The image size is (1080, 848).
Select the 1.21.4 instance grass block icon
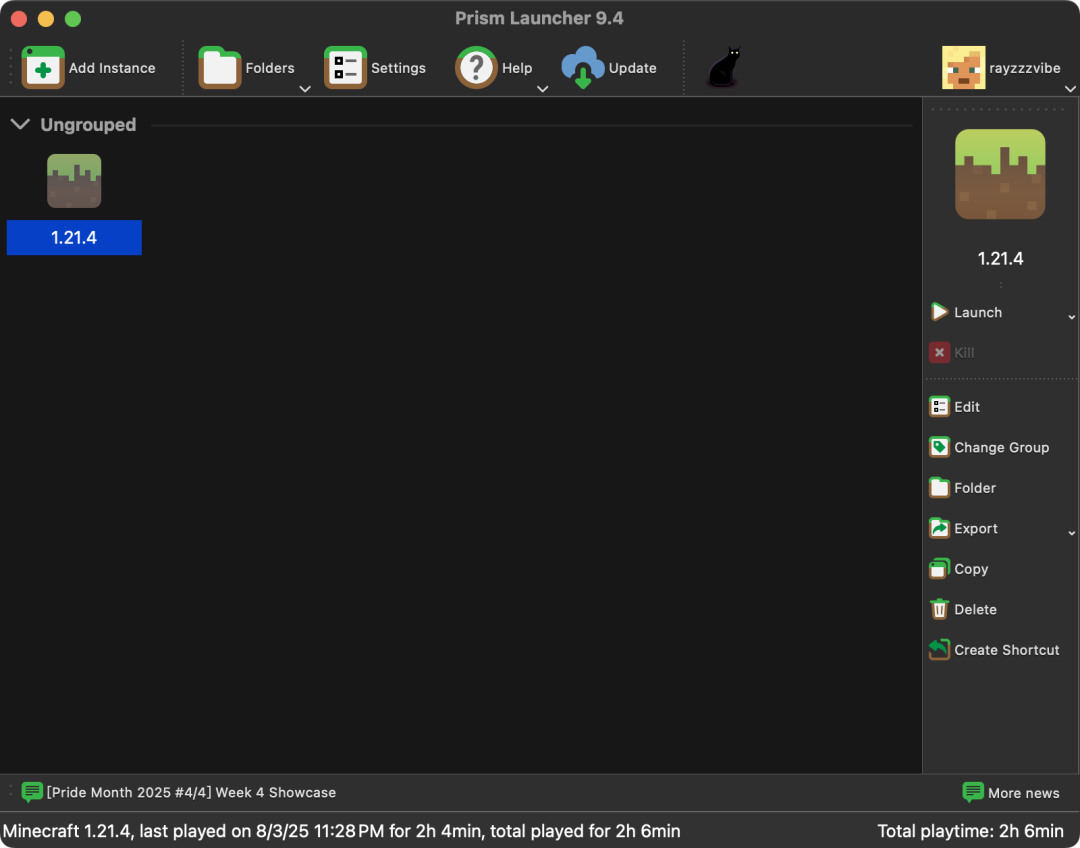pyautogui.click(x=74, y=180)
